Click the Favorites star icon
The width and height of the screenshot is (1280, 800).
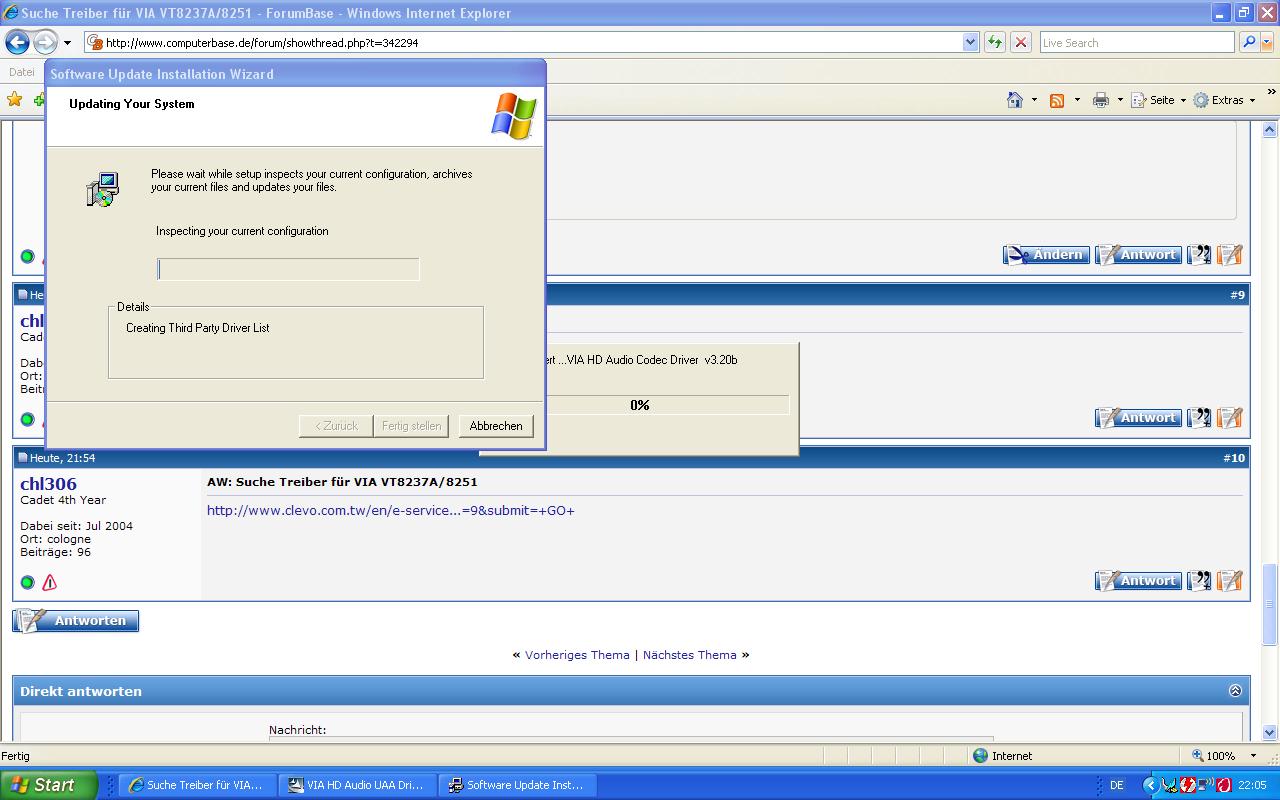[x=14, y=99]
